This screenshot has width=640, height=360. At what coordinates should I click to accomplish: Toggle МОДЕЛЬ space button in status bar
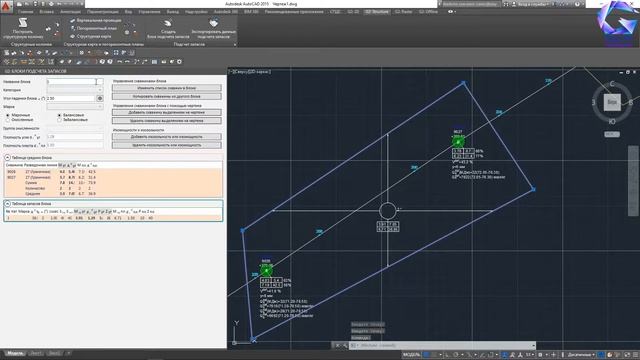[411, 355]
